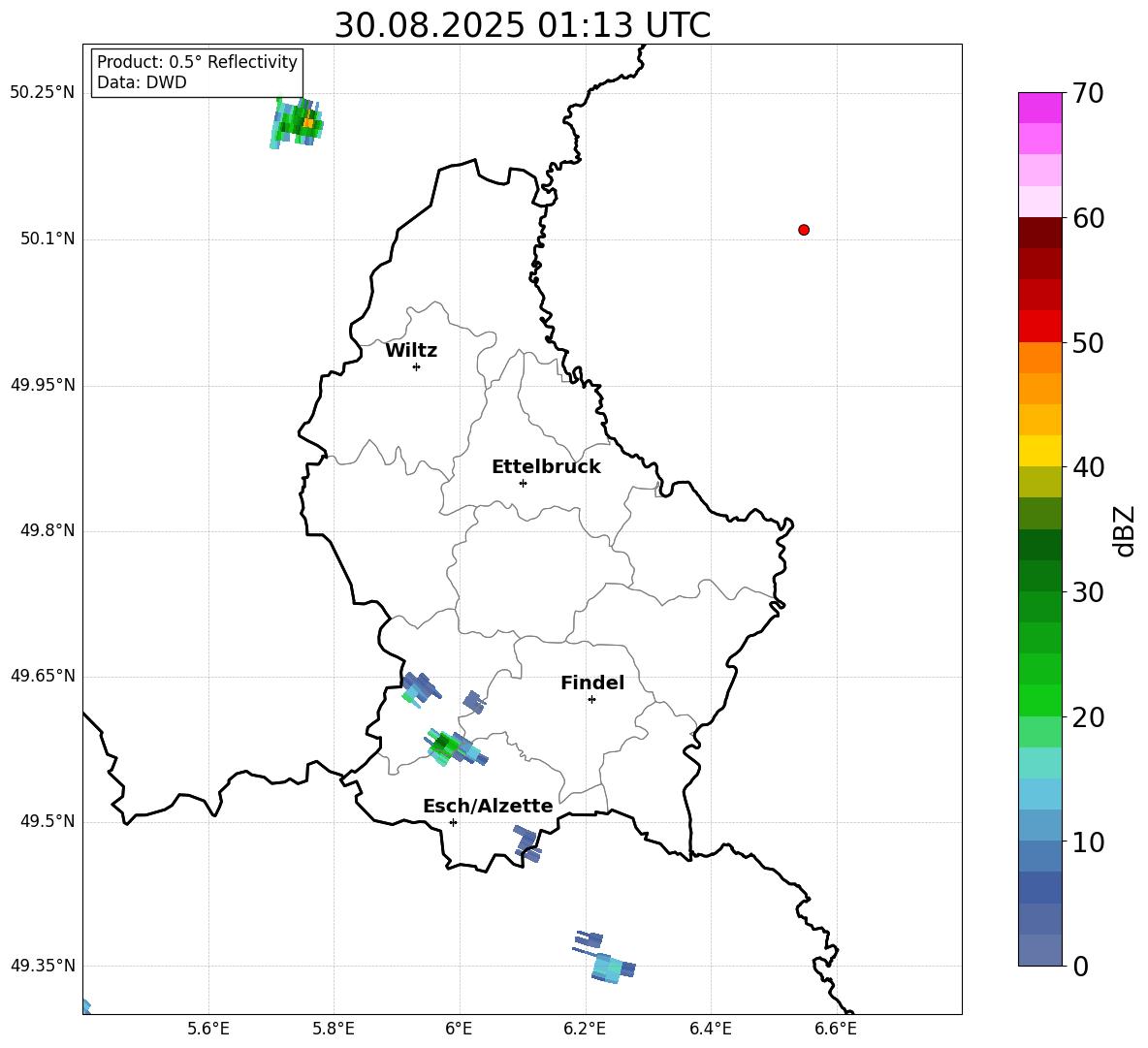The width and height of the screenshot is (1148, 1048).
Task: Click the title 30.08.2025 01:13 UTC
Action: (522, 25)
